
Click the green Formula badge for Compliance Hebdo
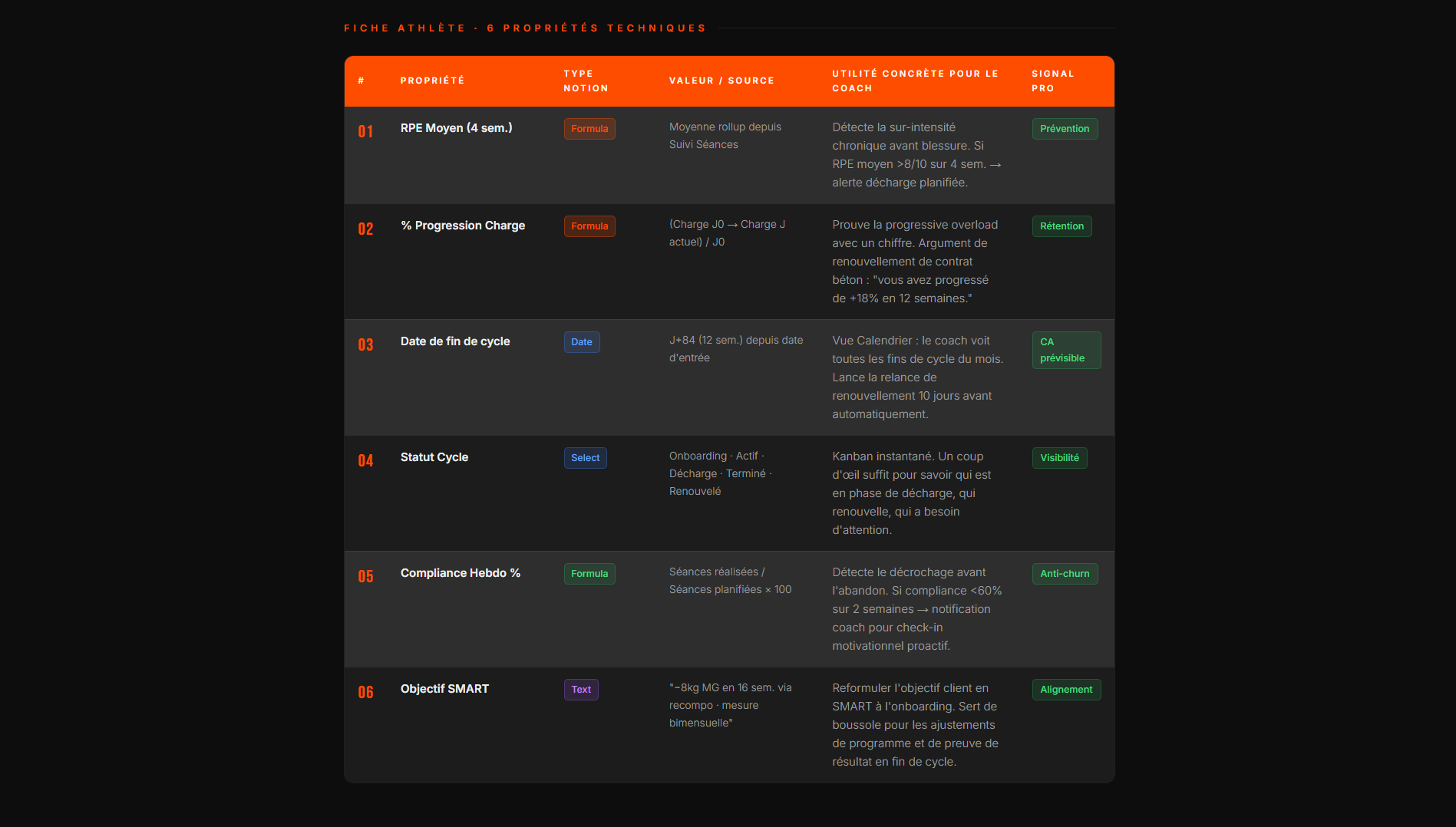click(x=589, y=574)
